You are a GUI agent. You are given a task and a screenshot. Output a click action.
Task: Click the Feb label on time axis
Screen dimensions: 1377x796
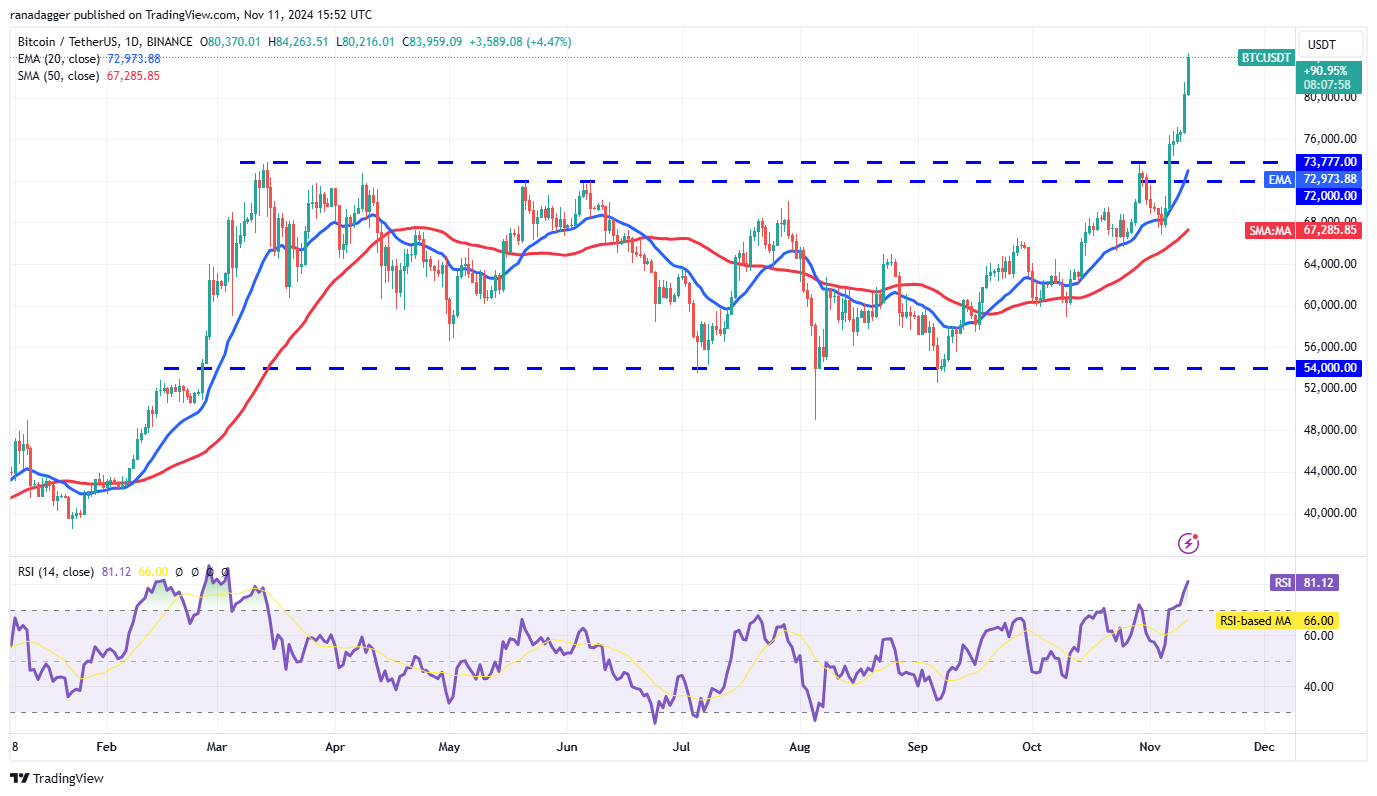(x=107, y=747)
